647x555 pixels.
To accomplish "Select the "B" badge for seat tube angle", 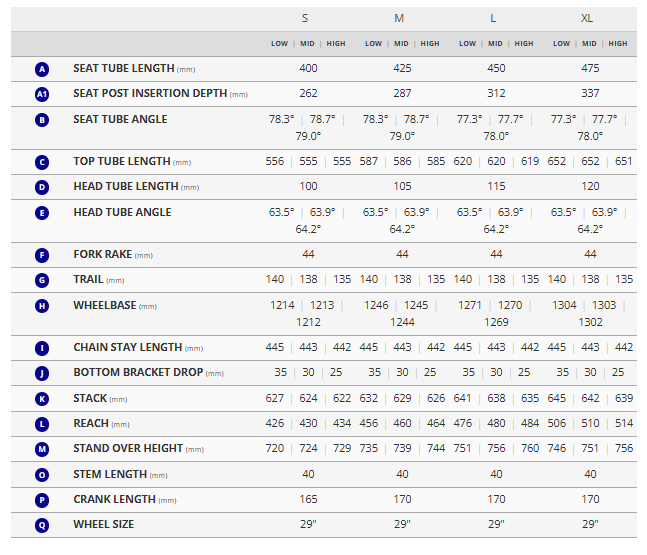I will (42, 120).
